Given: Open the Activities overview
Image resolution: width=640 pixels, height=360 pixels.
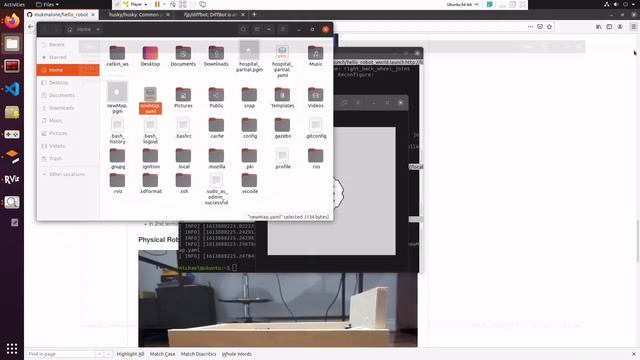Looking at the screenshot, I should coord(14,4).
